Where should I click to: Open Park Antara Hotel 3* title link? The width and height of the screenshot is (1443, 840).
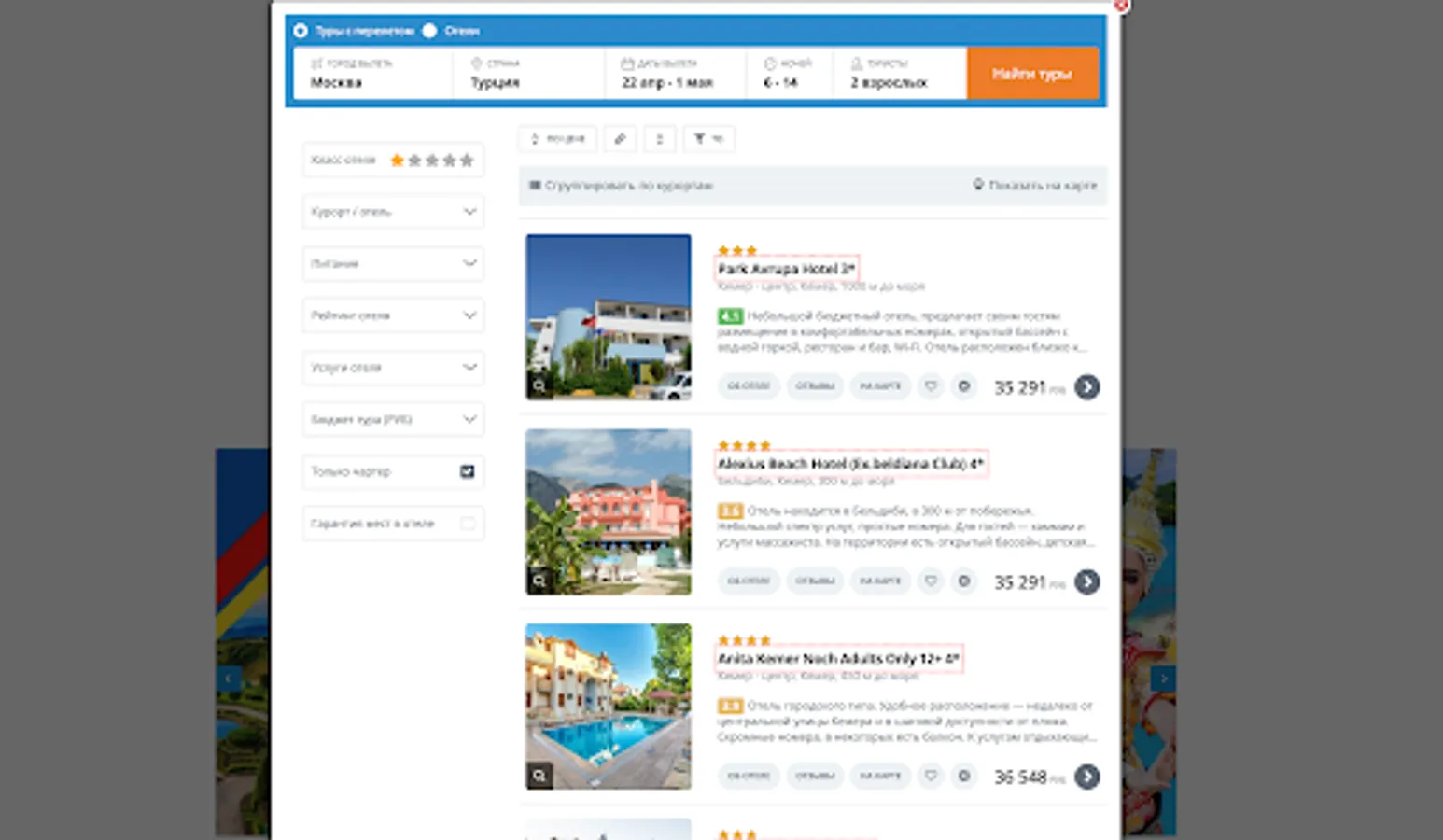(x=786, y=269)
